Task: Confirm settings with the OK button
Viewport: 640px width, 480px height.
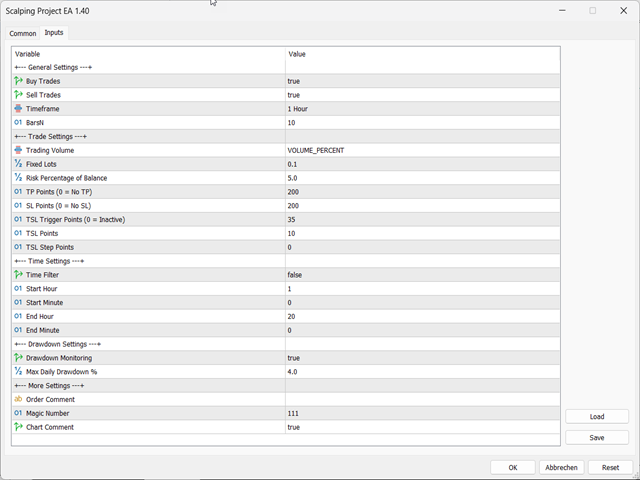Action: (513, 467)
